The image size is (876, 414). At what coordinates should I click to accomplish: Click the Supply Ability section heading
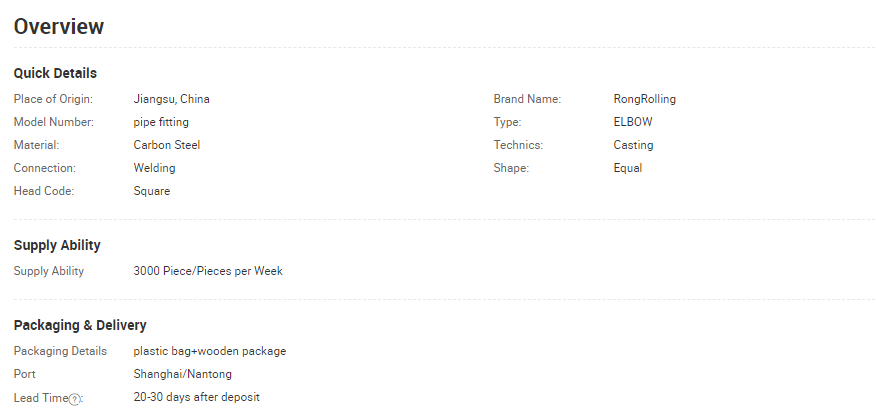57,245
